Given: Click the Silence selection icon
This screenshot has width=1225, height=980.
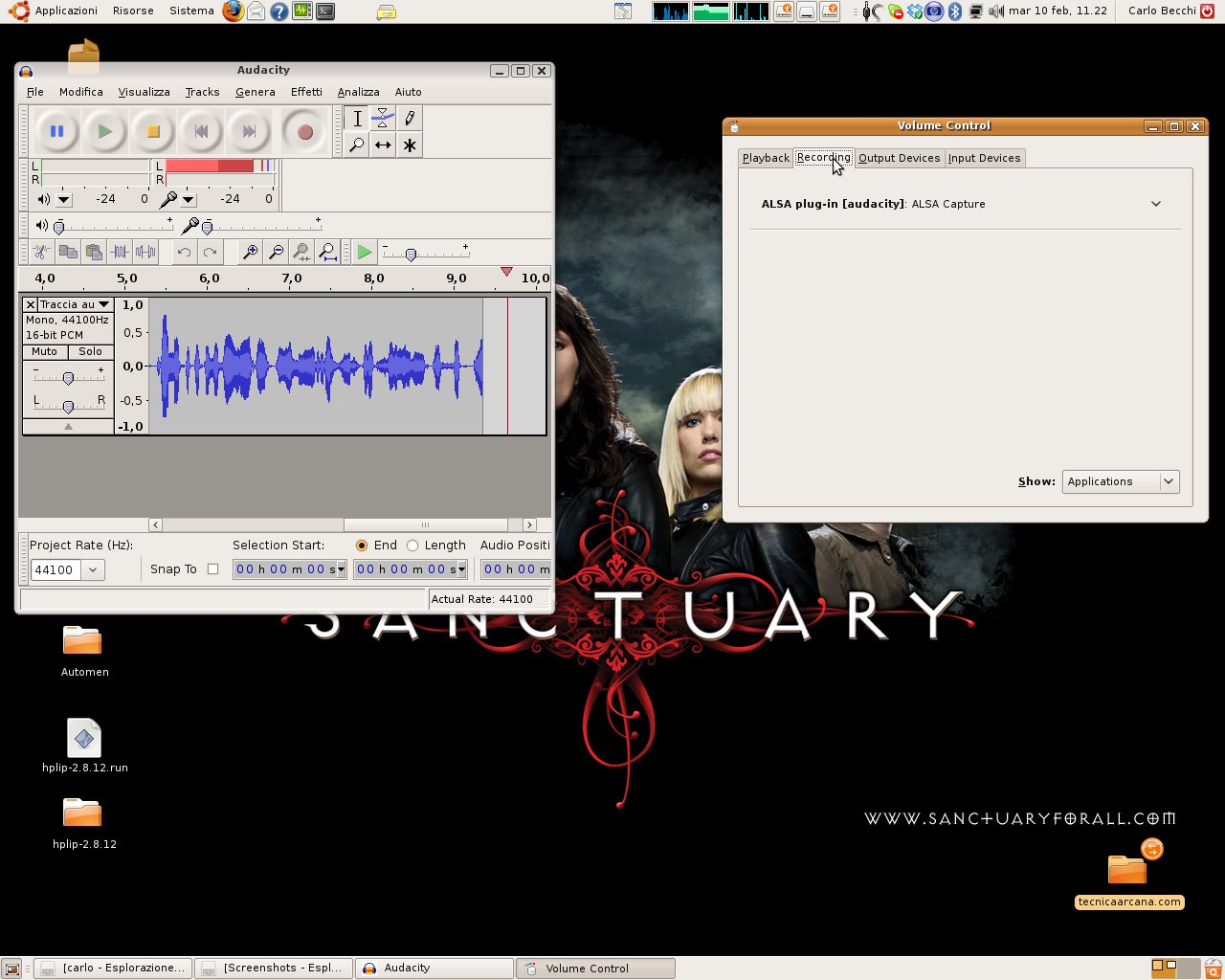Looking at the screenshot, I should [x=145, y=253].
